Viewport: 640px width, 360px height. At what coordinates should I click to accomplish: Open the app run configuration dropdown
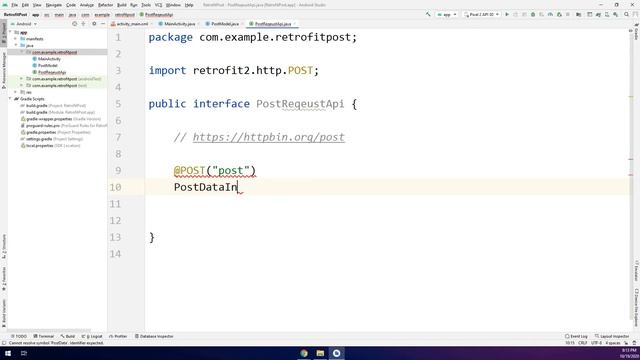[x=447, y=14]
